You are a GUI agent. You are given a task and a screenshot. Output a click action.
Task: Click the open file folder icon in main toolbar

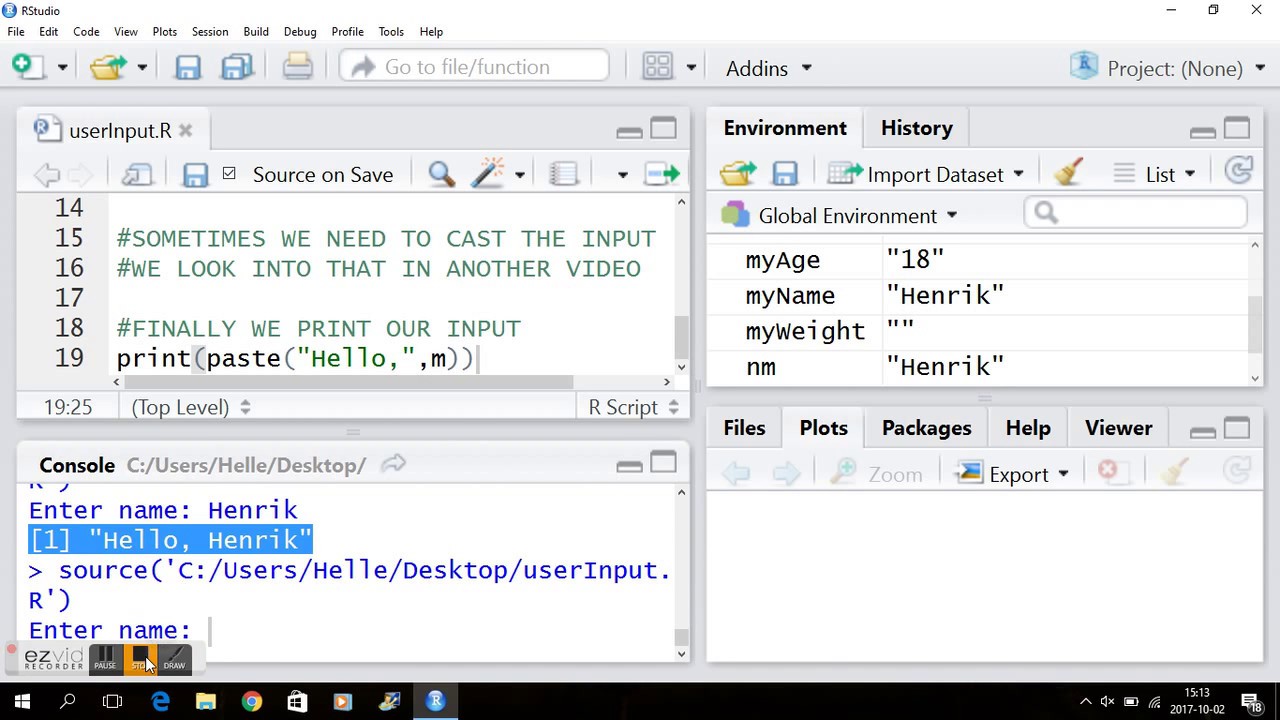[107, 67]
